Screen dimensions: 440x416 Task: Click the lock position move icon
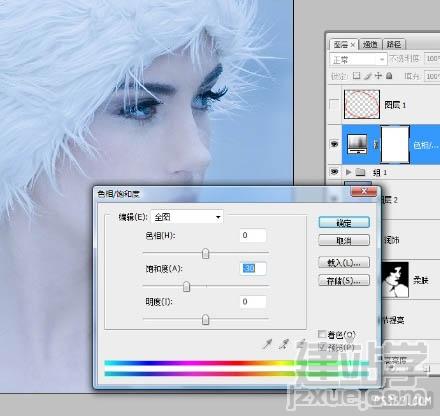[378, 76]
